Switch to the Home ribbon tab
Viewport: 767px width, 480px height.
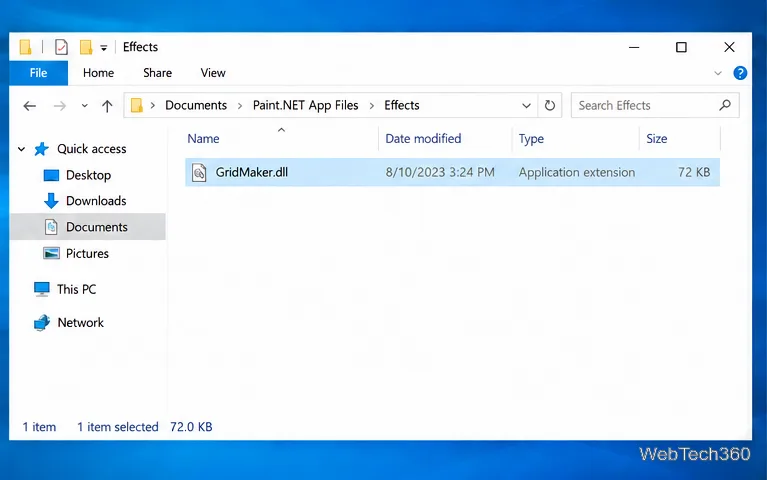point(98,73)
